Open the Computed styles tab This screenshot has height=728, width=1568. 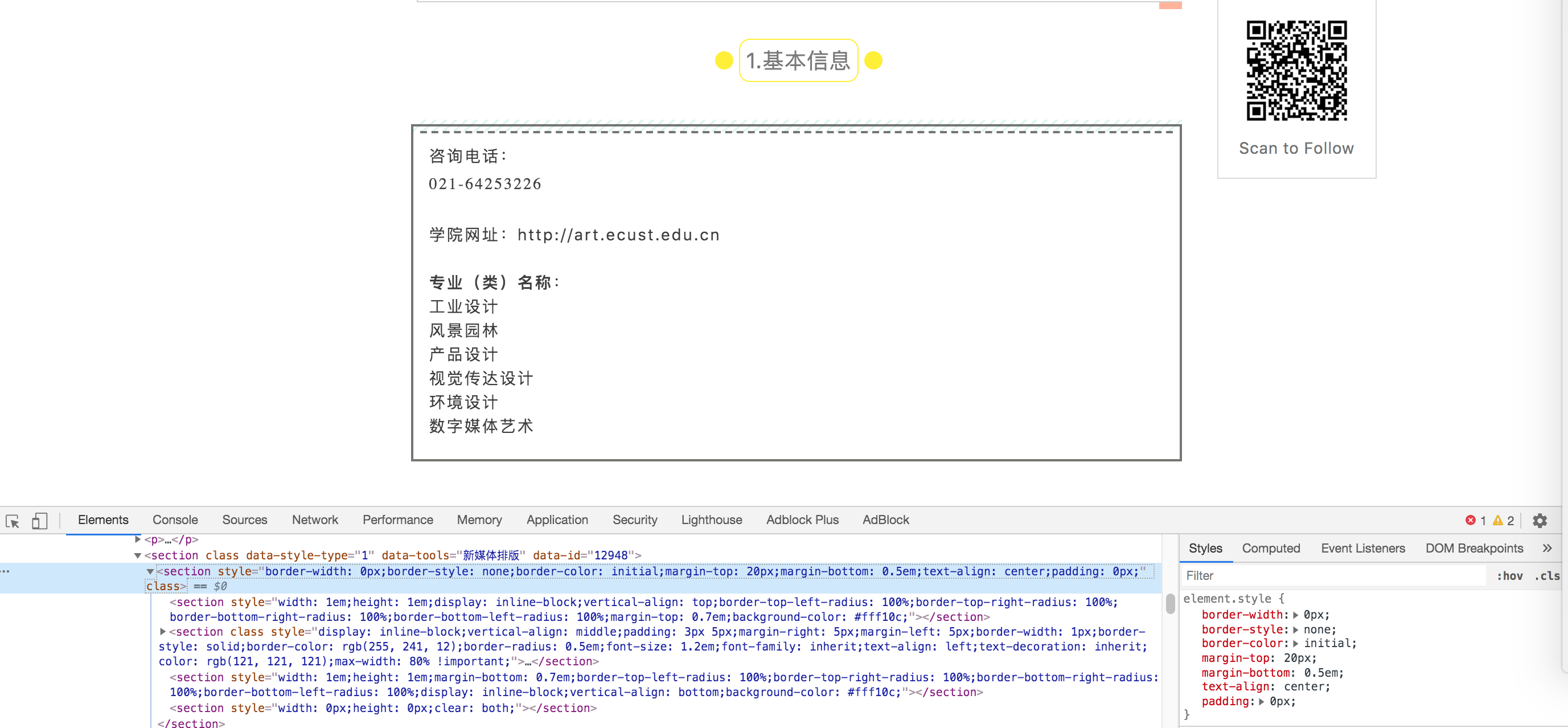(x=1270, y=549)
